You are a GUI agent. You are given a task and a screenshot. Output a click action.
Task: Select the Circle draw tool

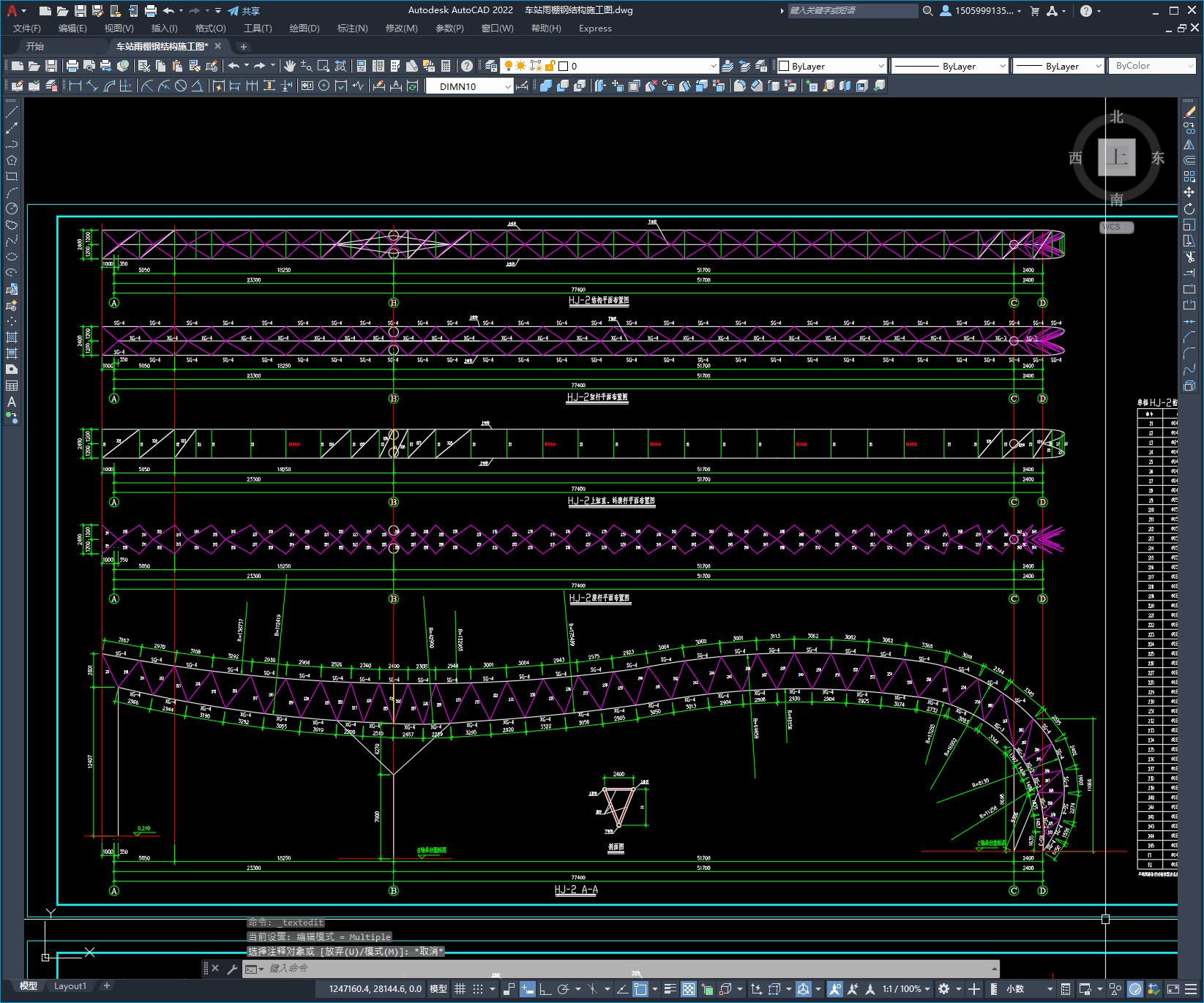tap(12, 209)
